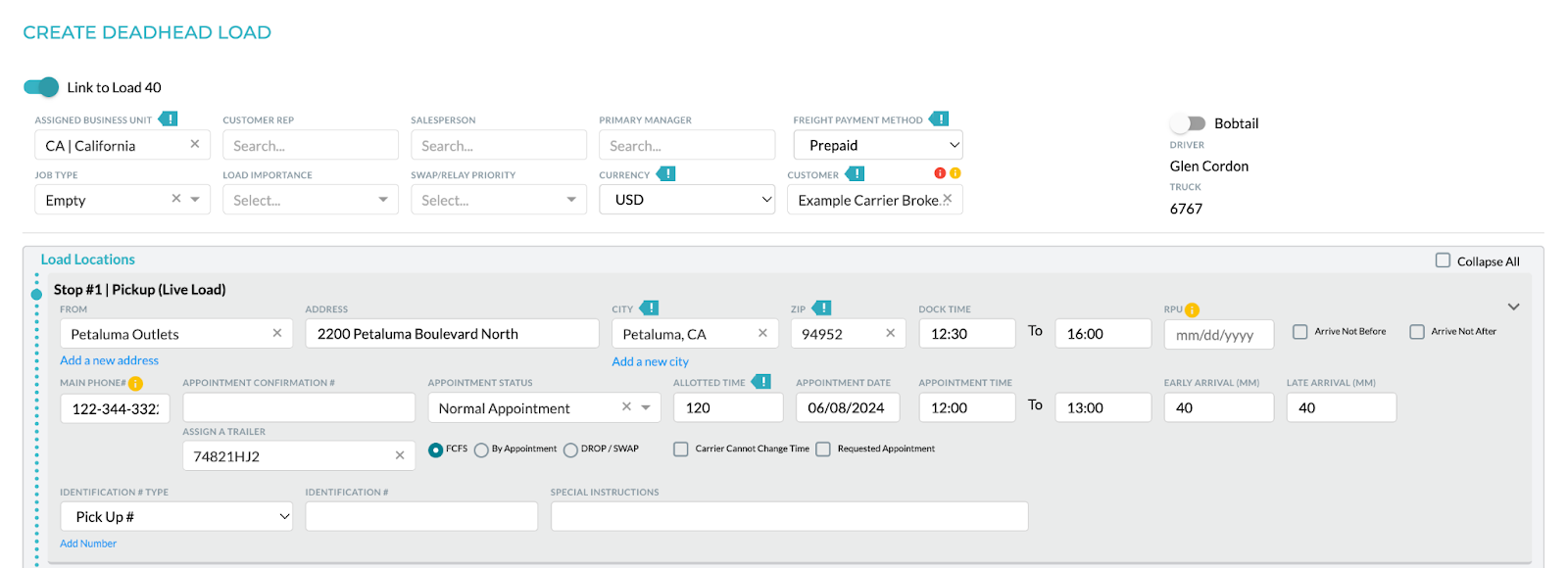
Task: Click info flag beside City label
Action: click(649, 308)
